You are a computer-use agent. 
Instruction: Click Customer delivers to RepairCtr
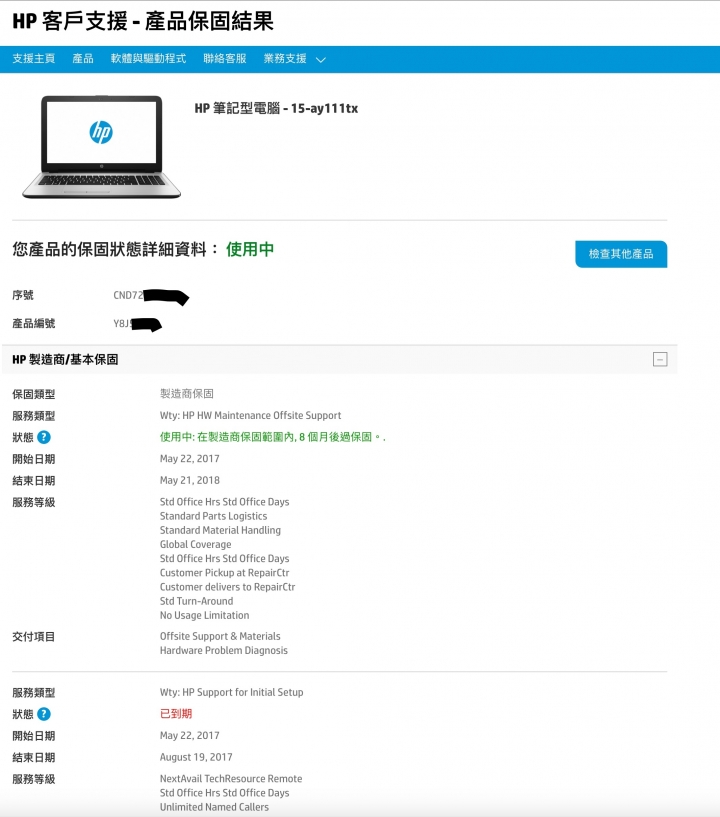click(x=228, y=587)
